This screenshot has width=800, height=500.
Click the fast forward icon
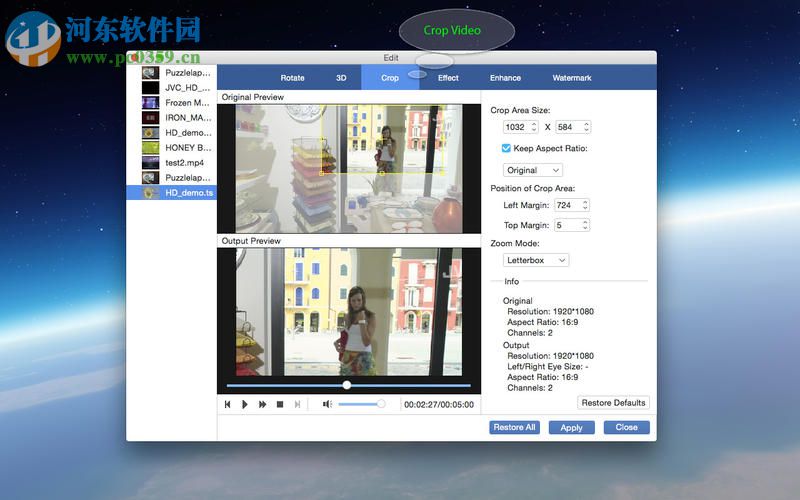(x=262, y=404)
